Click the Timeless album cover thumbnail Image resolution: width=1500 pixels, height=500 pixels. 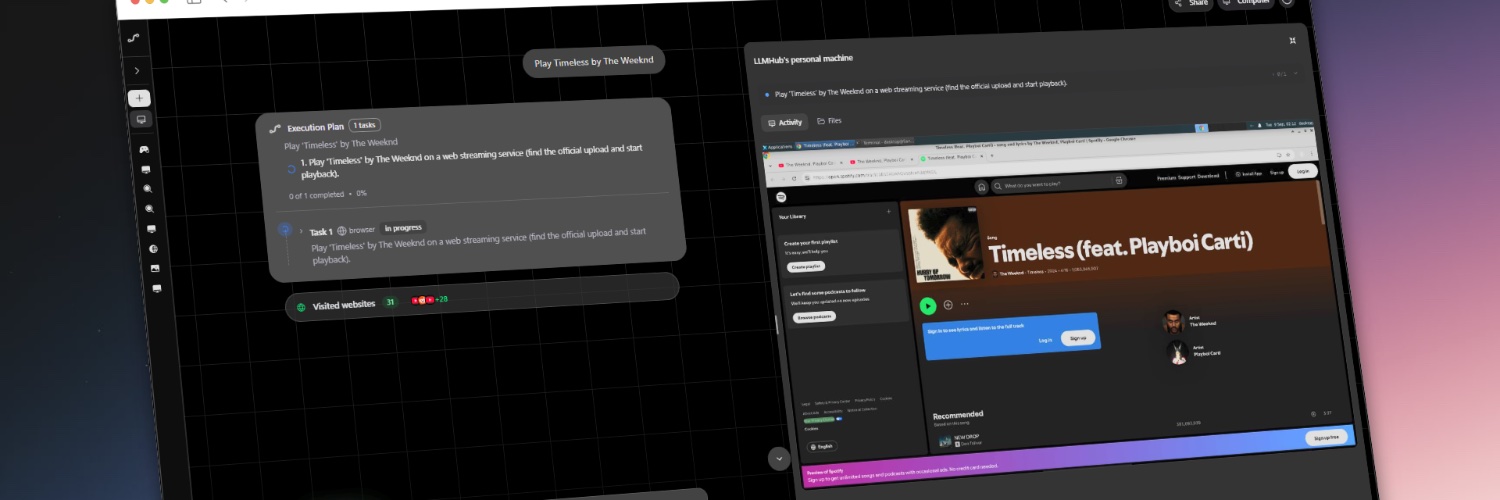coord(947,243)
